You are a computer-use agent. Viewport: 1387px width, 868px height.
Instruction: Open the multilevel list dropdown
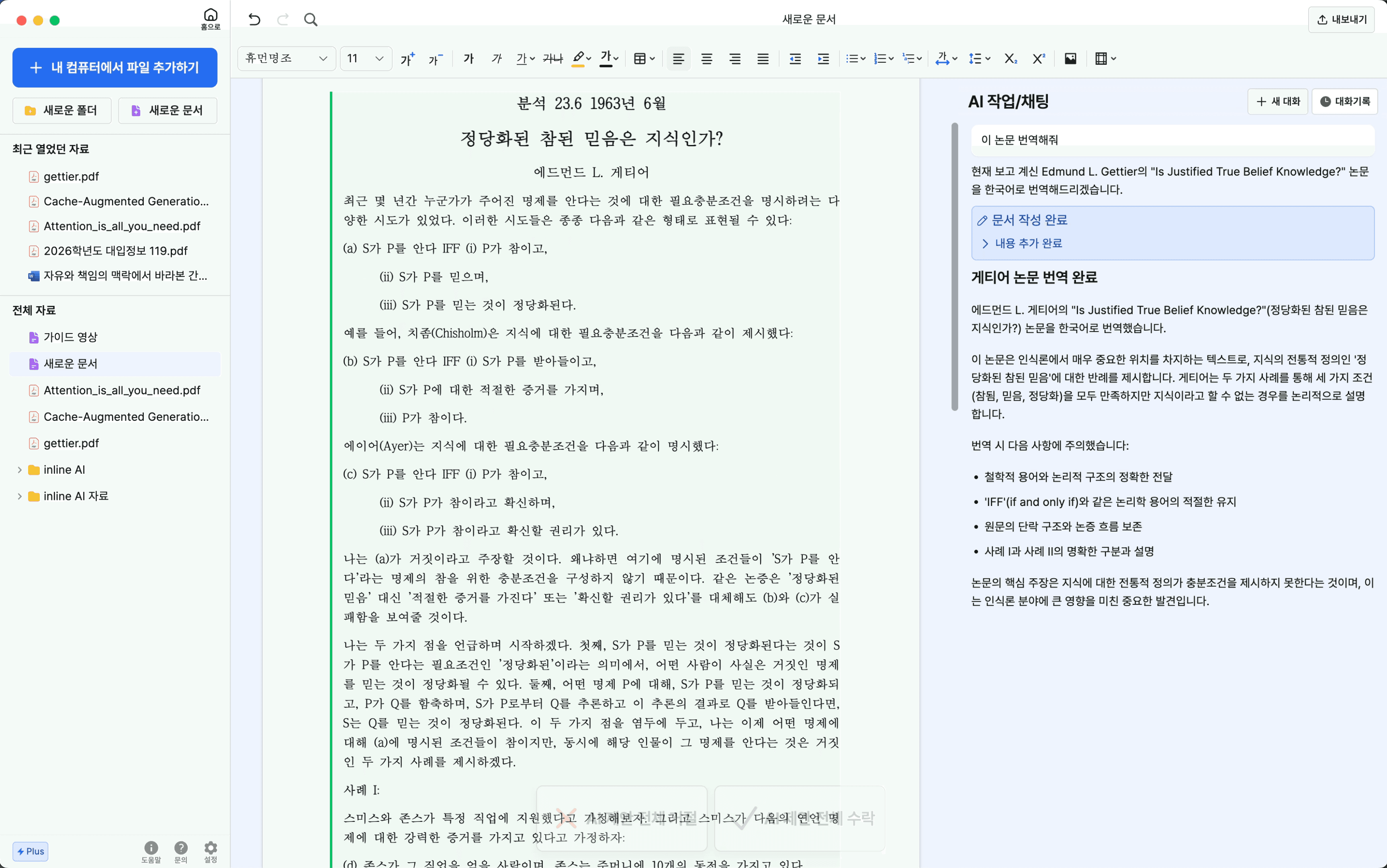coord(912,59)
